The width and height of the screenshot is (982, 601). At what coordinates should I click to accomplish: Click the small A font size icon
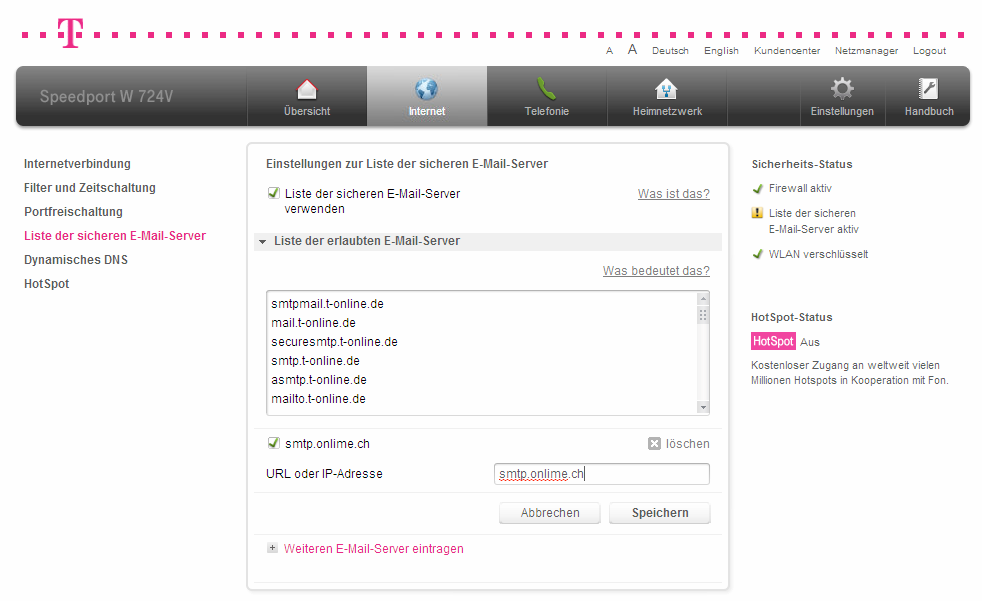pos(609,51)
